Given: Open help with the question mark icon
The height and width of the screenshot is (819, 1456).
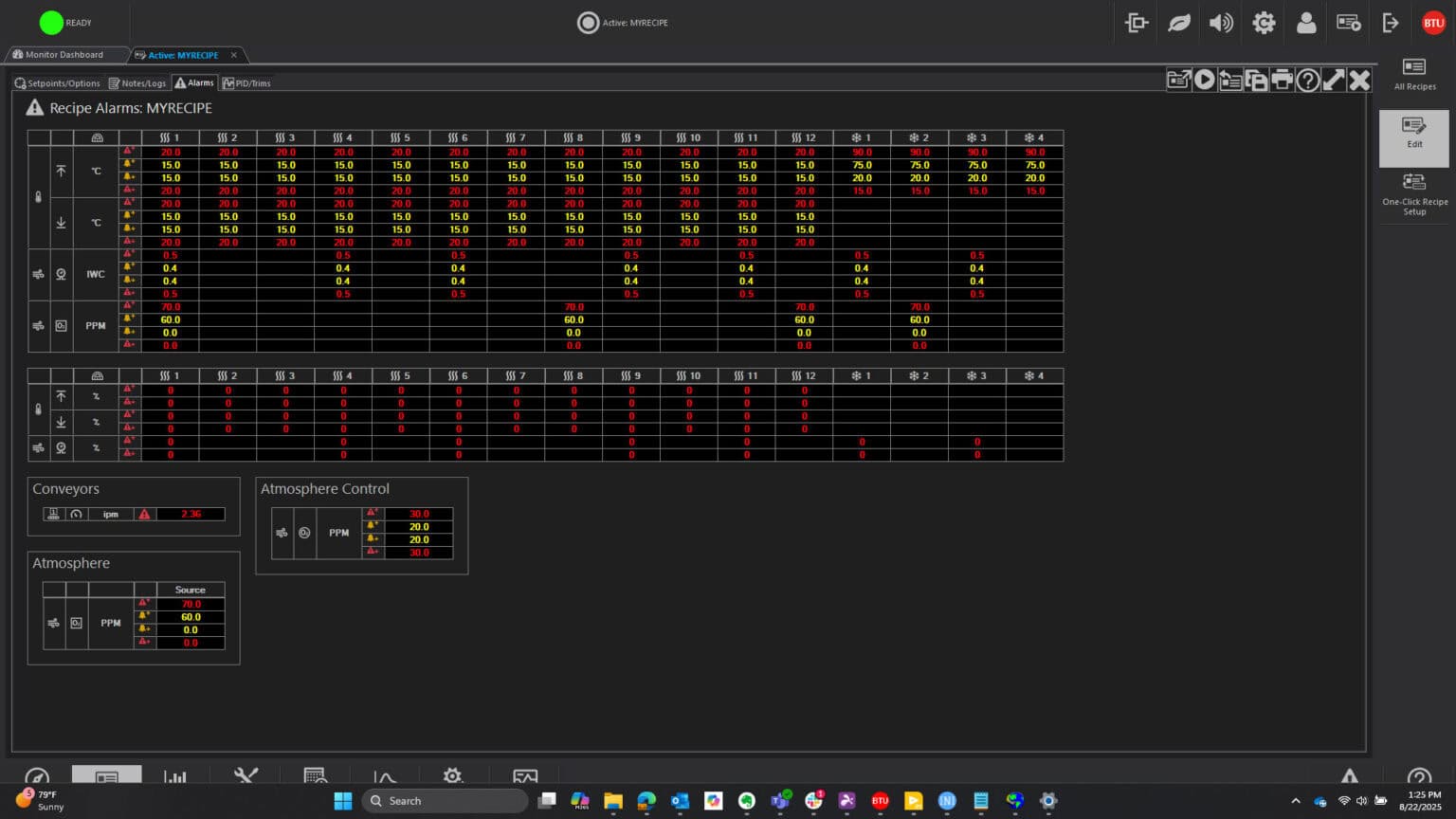Looking at the screenshot, I should pos(1307,81).
